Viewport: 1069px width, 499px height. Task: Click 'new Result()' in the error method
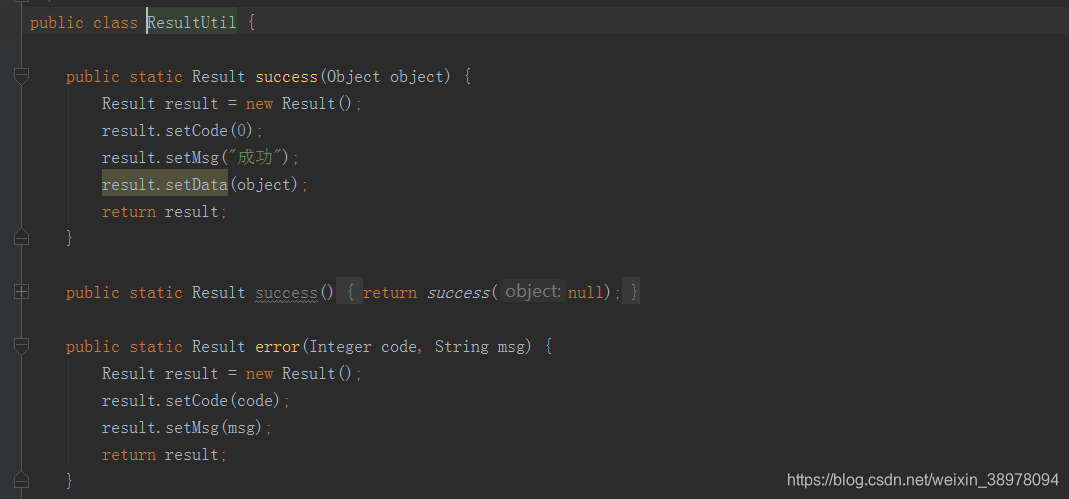pyautogui.click(x=301, y=374)
